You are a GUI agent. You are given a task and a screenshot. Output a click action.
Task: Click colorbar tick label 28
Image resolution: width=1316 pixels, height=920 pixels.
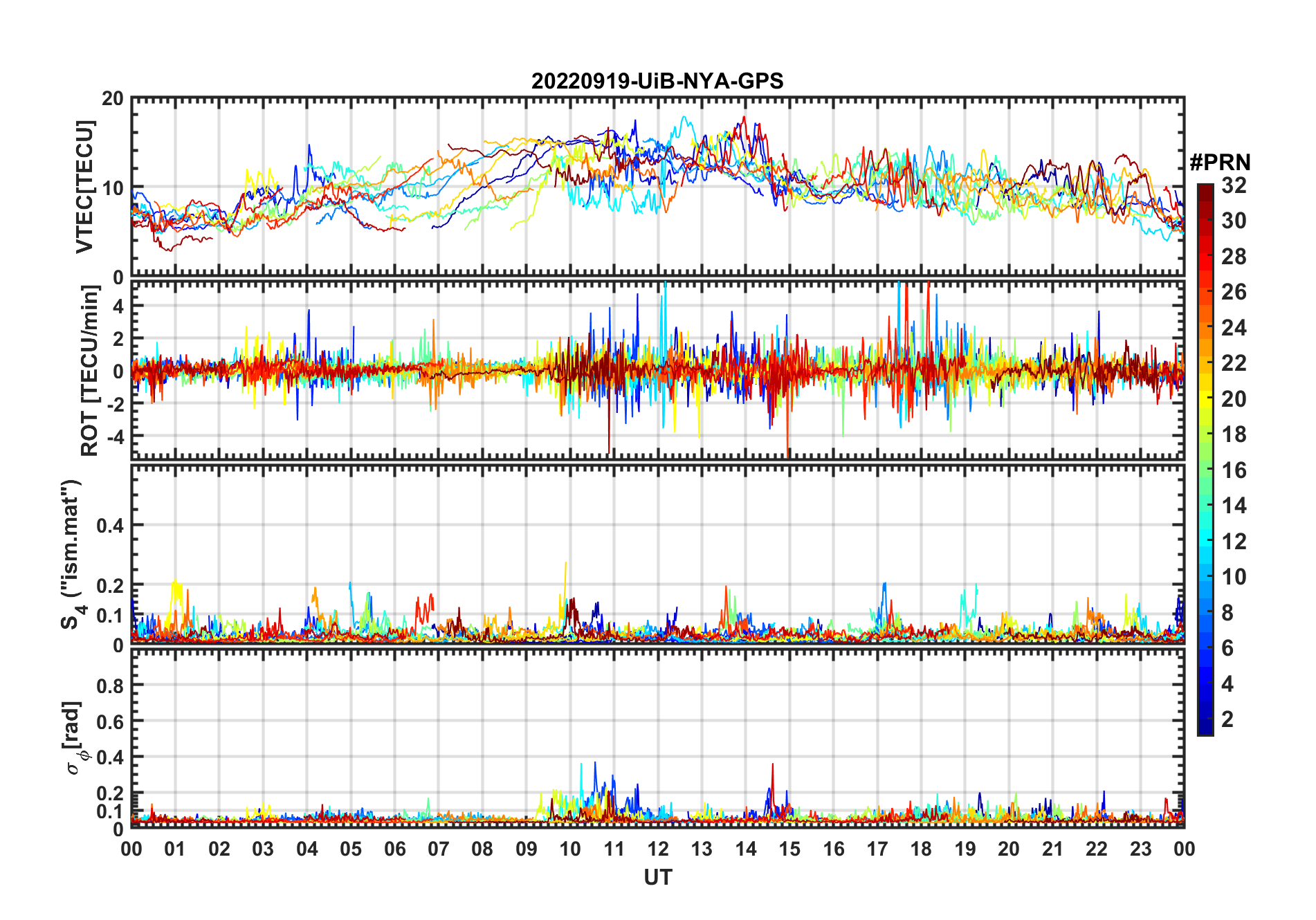[x=1234, y=257]
